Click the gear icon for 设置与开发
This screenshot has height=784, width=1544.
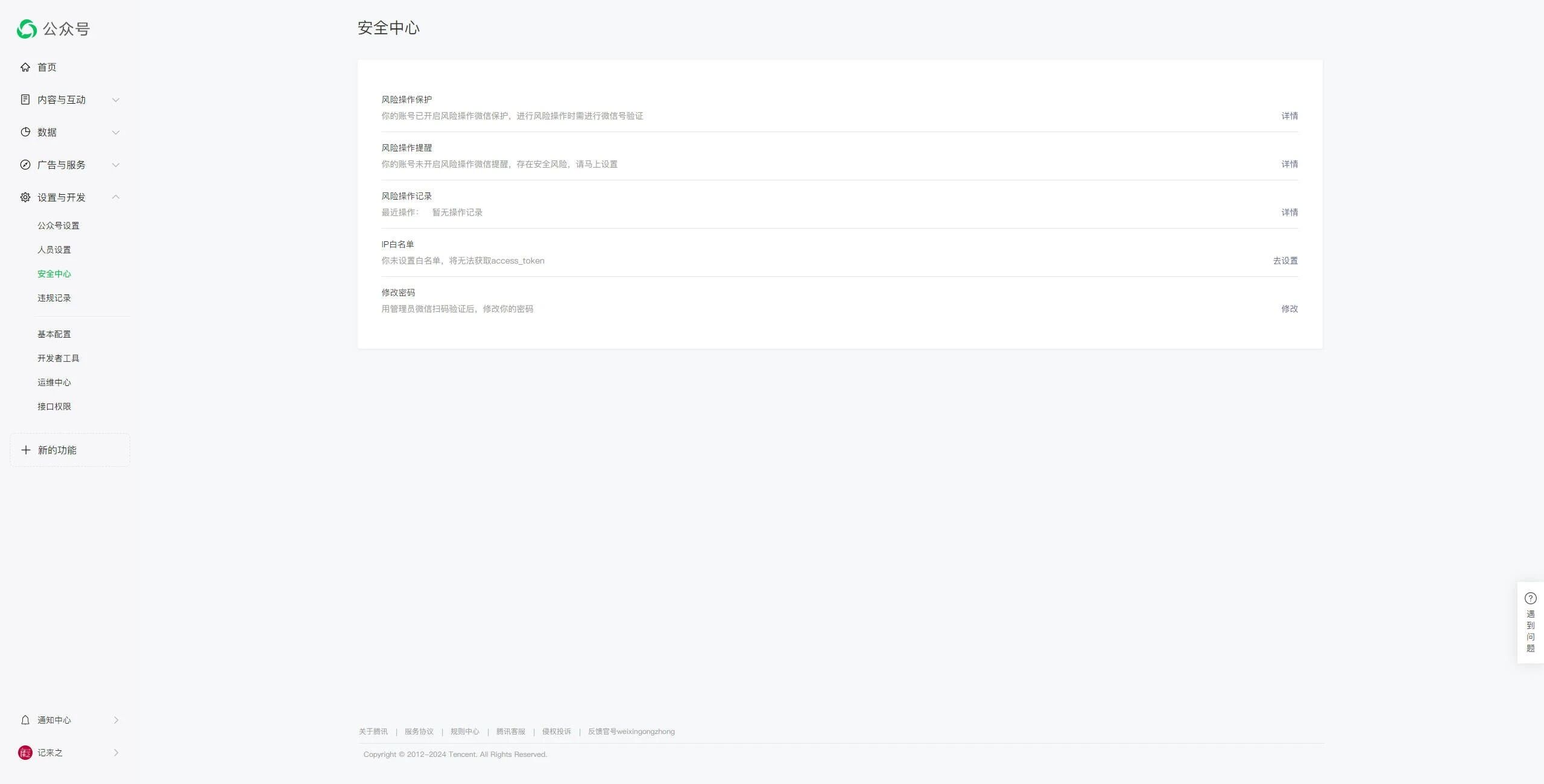25,198
